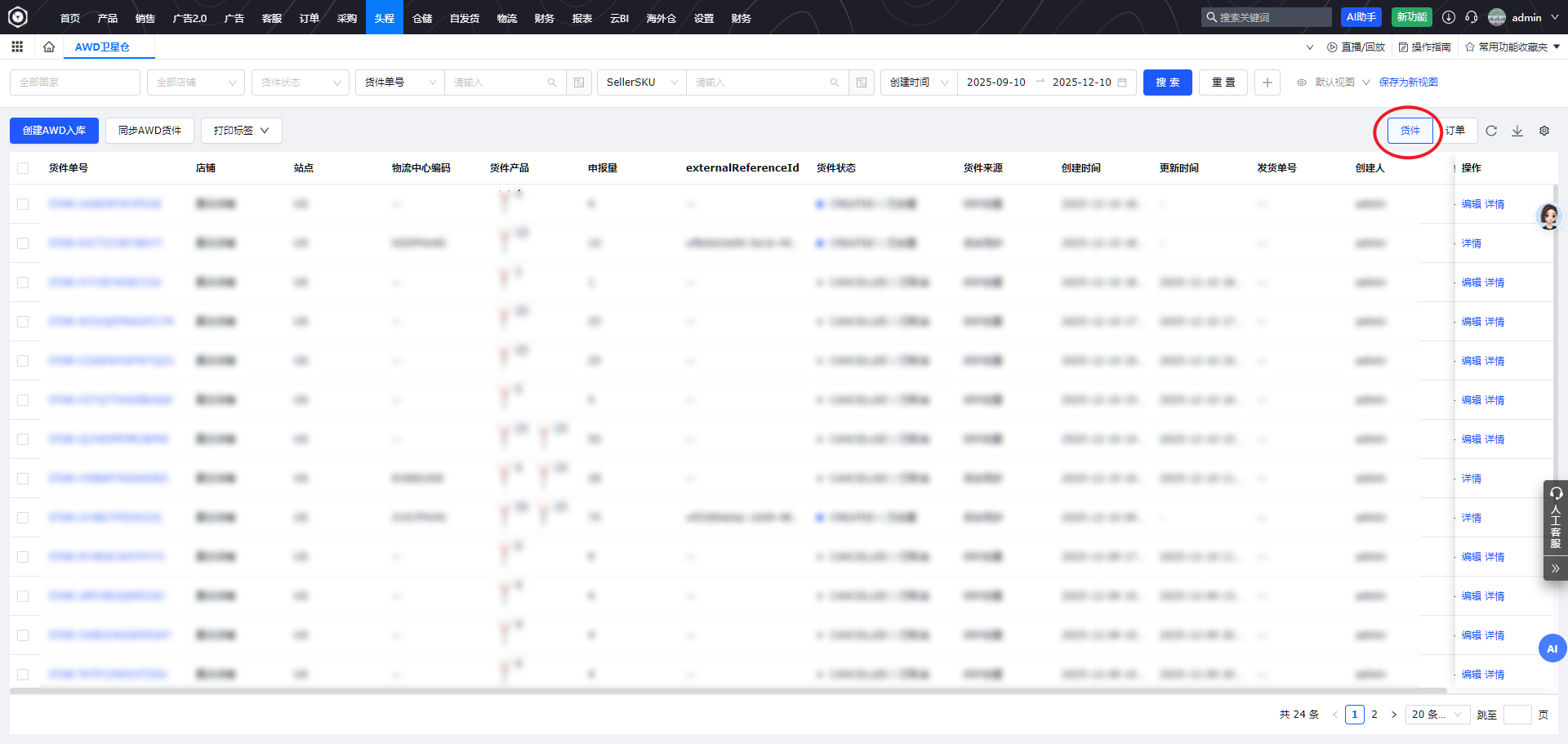Open the apps grid icon

click(x=17, y=47)
